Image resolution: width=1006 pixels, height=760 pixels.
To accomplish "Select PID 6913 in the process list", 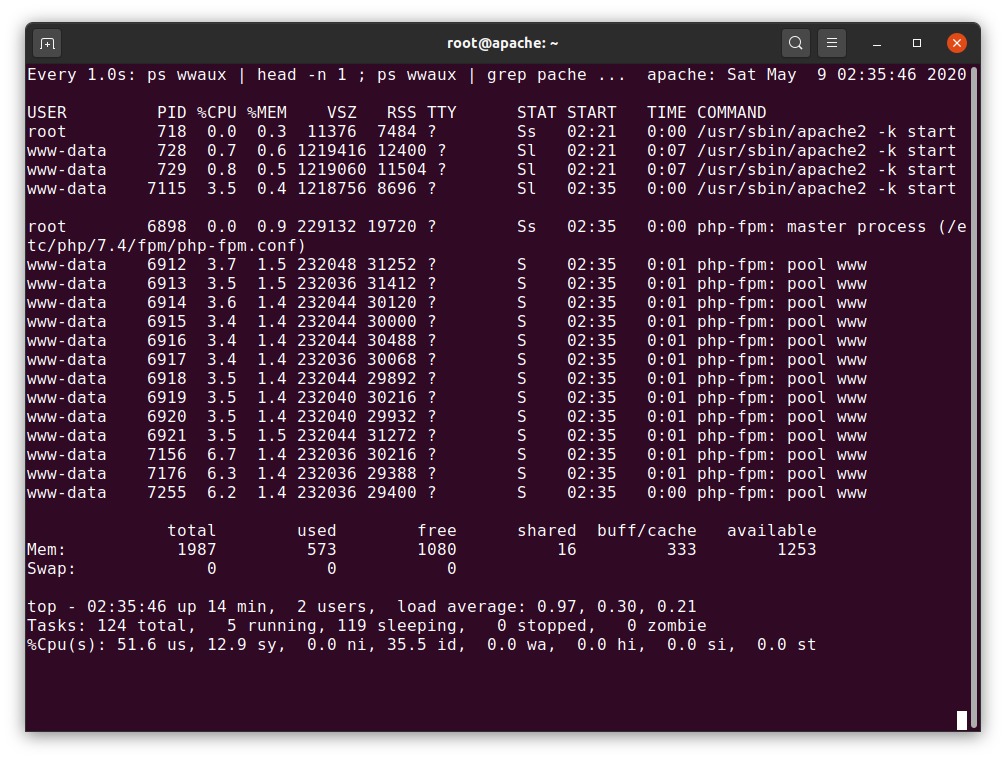I will coord(167,283).
